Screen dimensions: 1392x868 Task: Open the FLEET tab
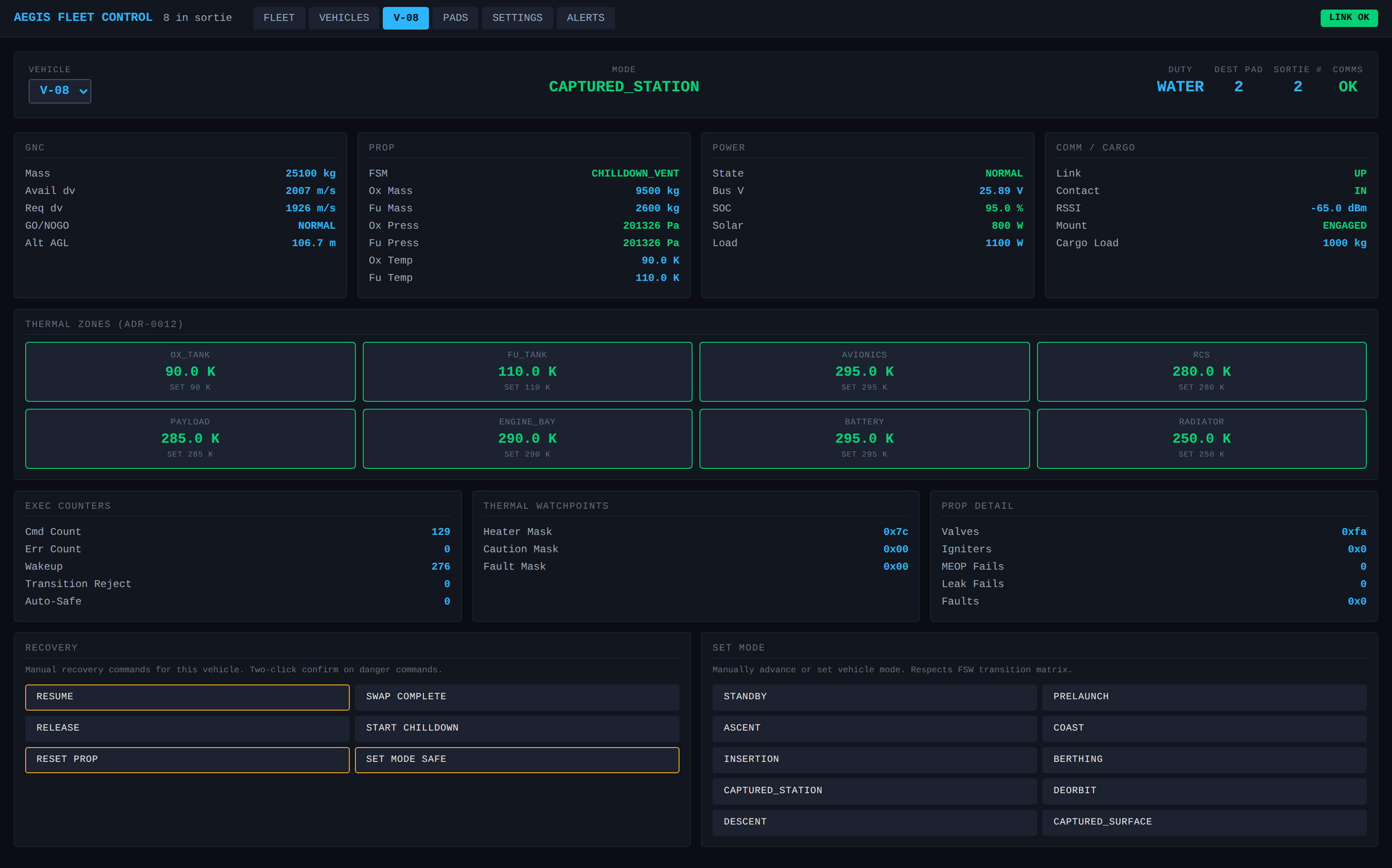(x=279, y=18)
